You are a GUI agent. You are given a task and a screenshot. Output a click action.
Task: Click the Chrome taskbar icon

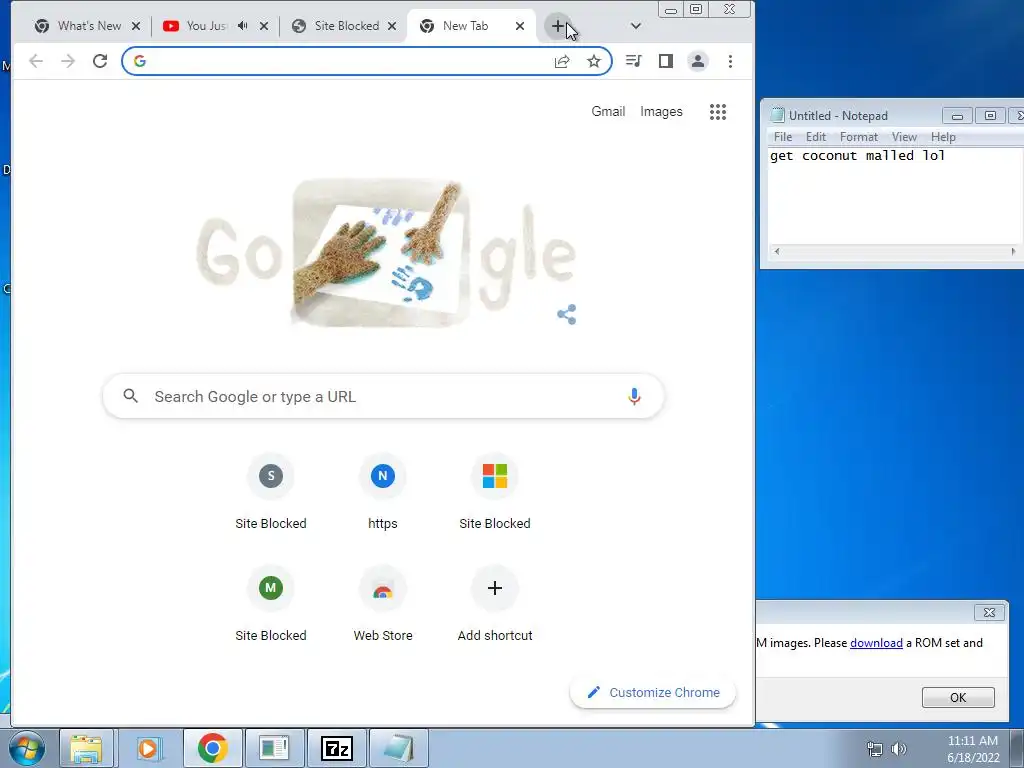pyautogui.click(x=213, y=748)
